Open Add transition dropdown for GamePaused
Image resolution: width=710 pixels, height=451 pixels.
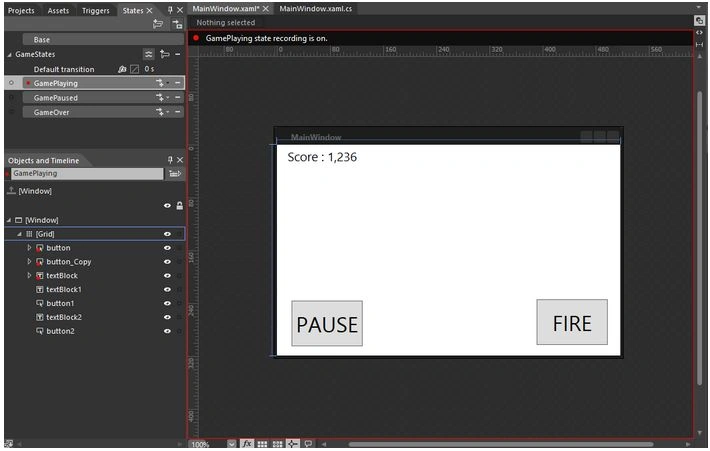click(x=163, y=97)
